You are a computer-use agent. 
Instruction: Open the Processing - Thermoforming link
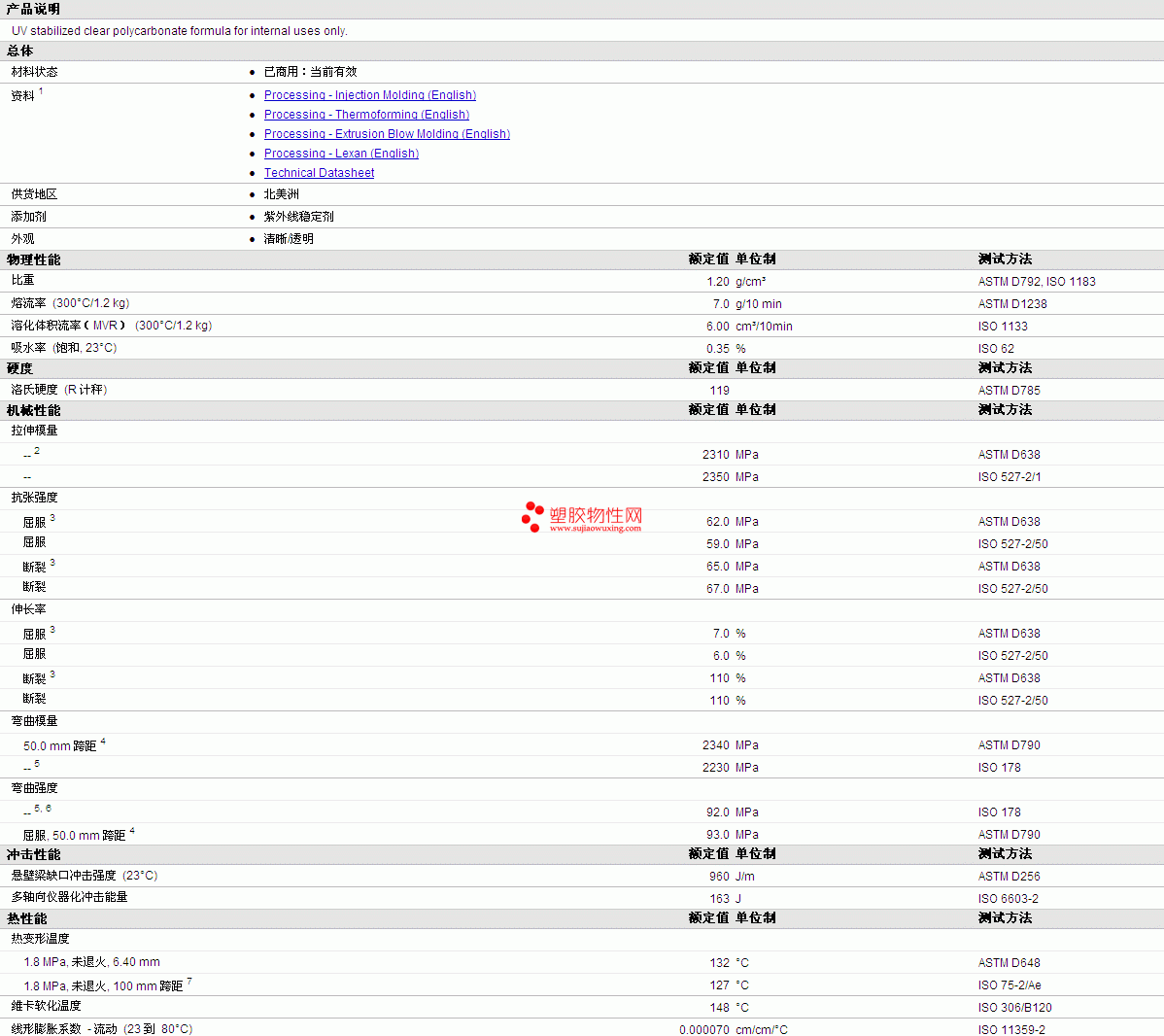pyautogui.click(x=366, y=115)
